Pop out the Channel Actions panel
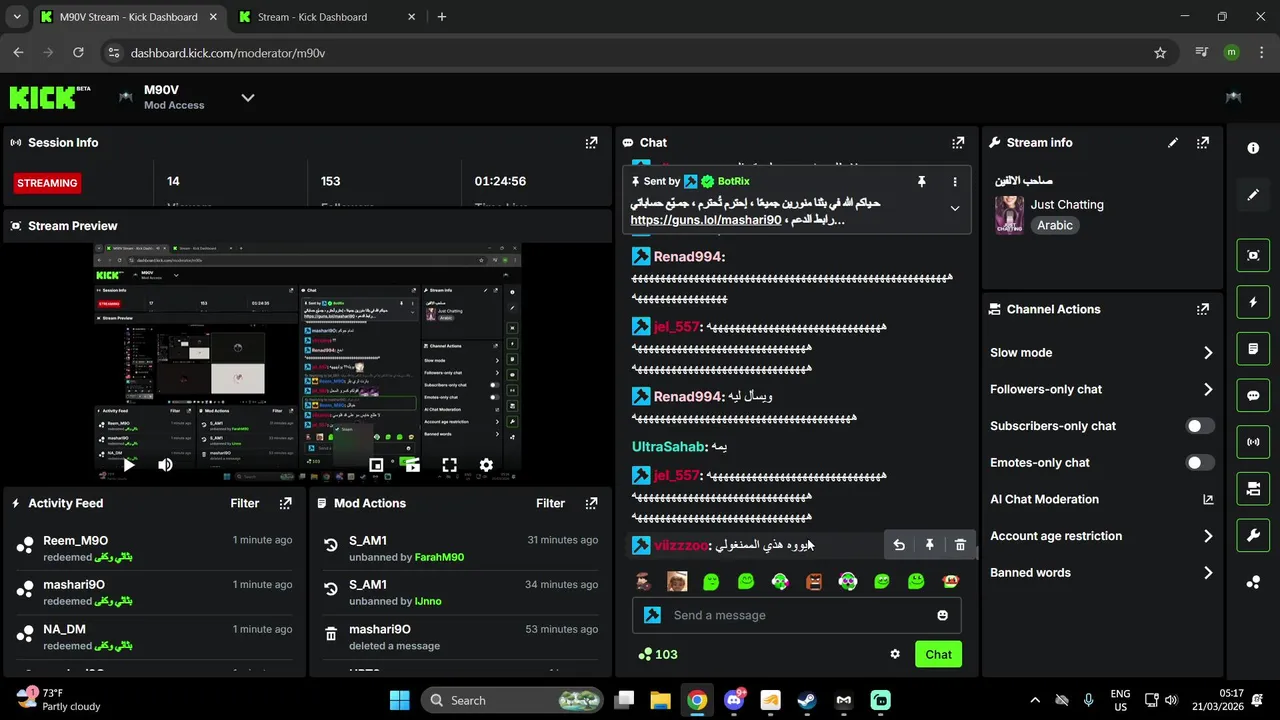Viewport: 1280px width, 720px height. 1203,309
